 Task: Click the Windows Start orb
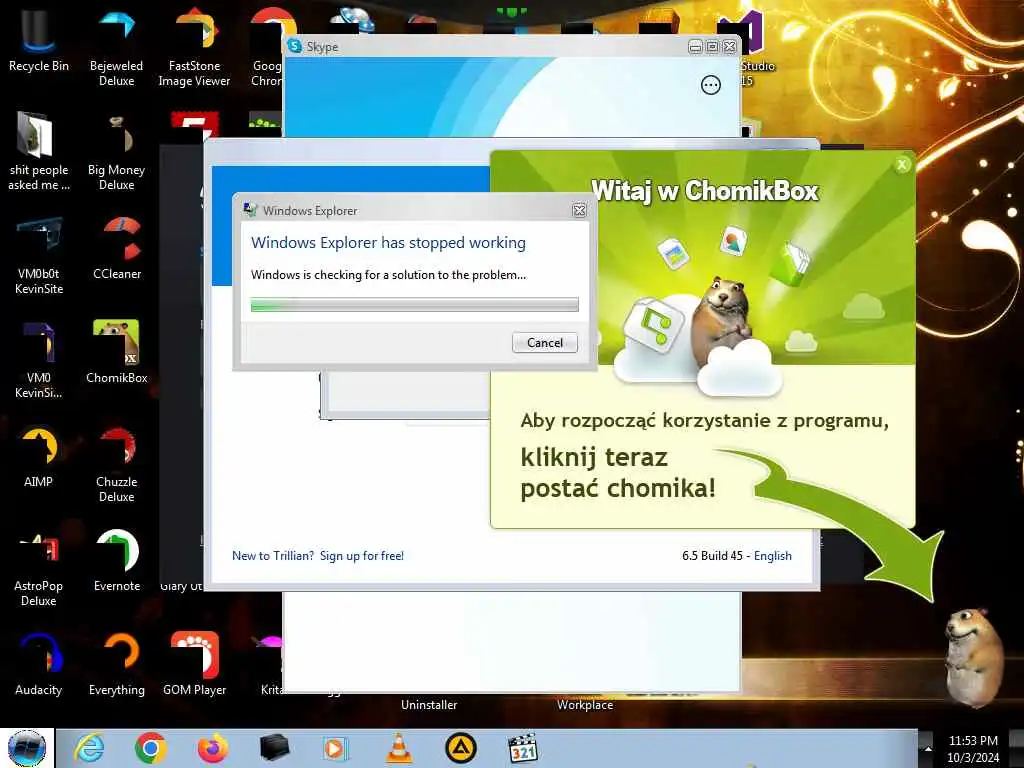point(27,748)
